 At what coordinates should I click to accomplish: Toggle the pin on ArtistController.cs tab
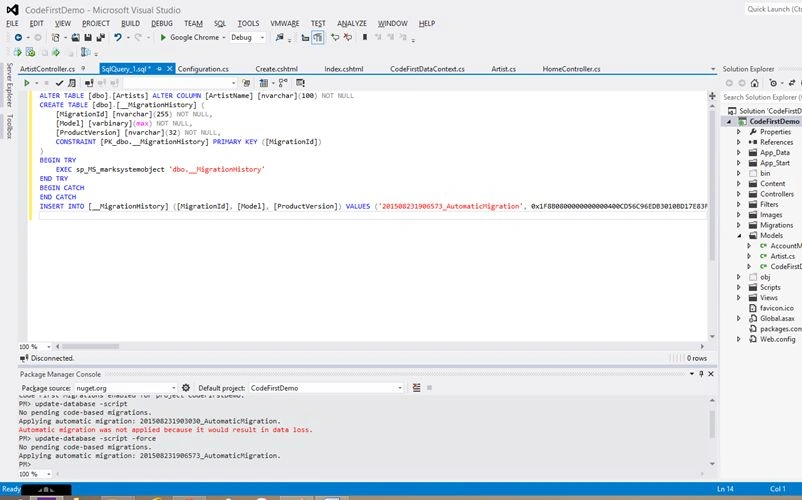click(x=83, y=69)
